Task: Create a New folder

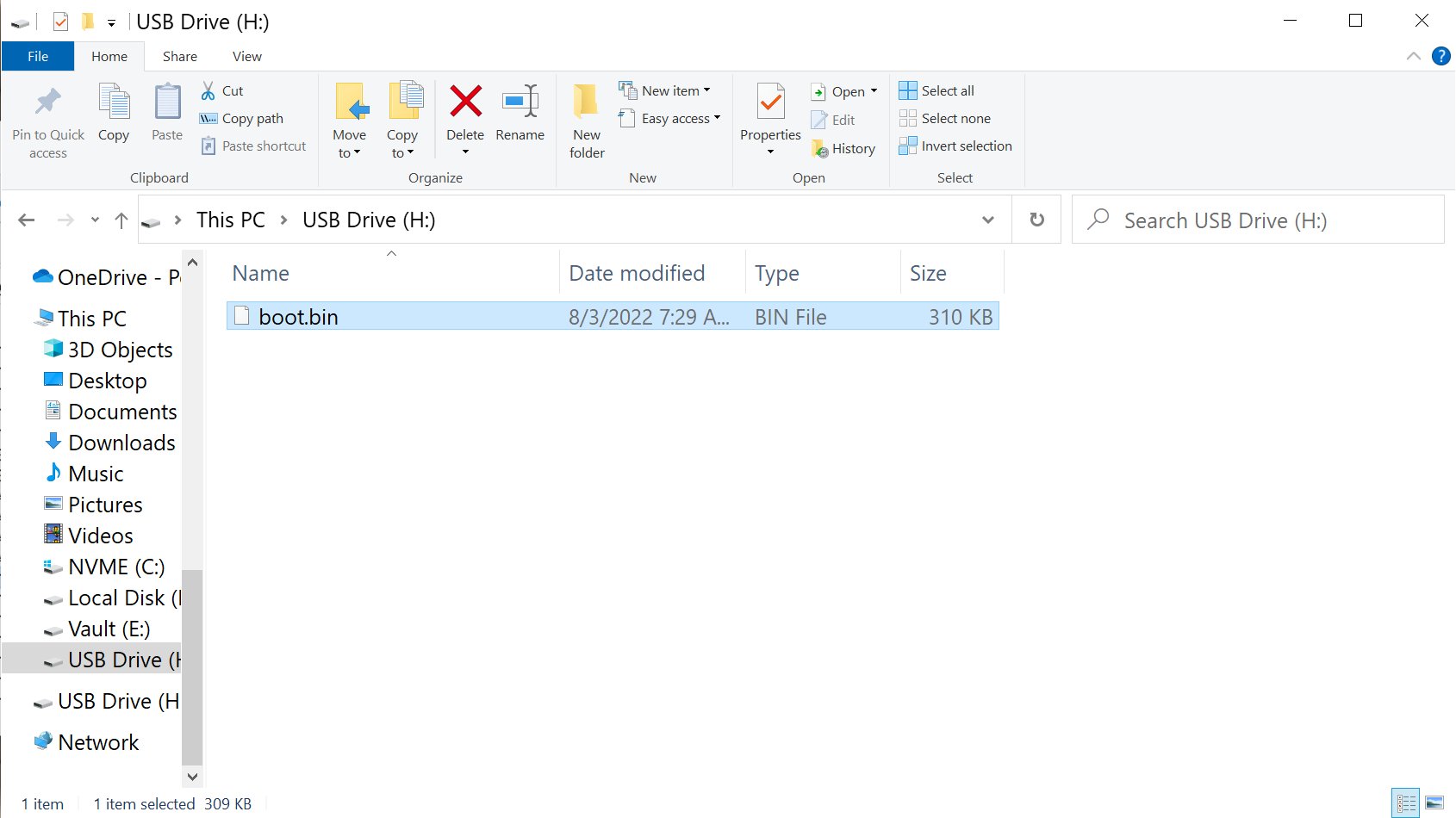Action: (x=587, y=121)
